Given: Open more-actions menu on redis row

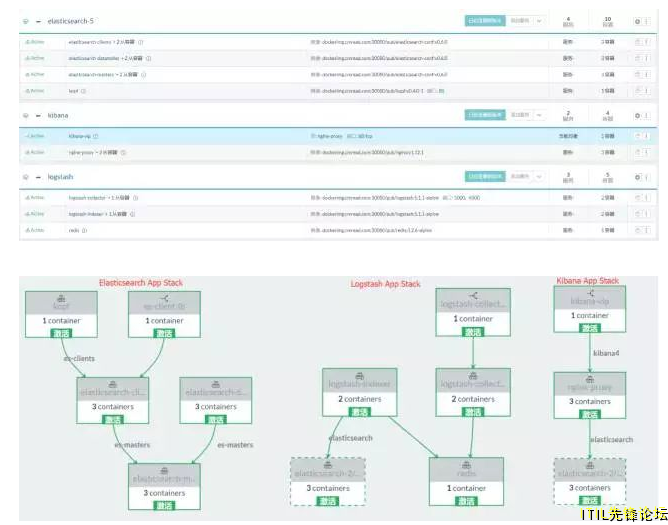Looking at the screenshot, I should (x=647, y=230).
